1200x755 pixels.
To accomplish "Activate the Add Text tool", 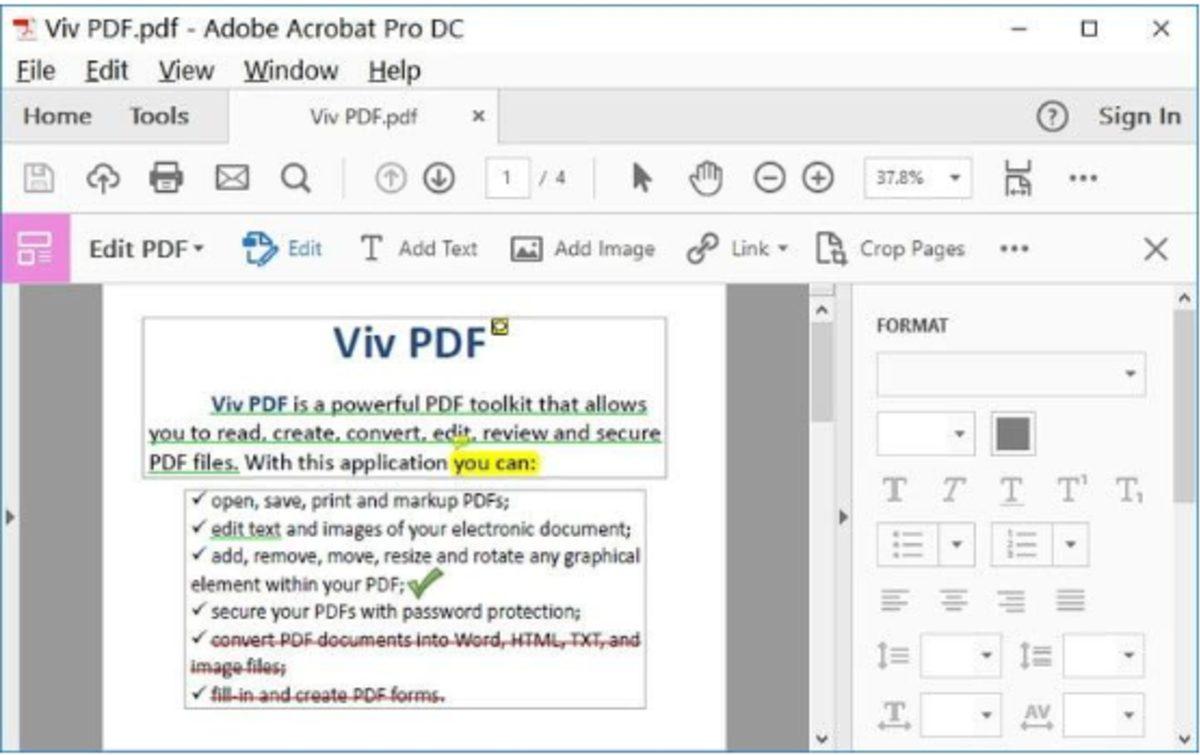I will 420,249.
